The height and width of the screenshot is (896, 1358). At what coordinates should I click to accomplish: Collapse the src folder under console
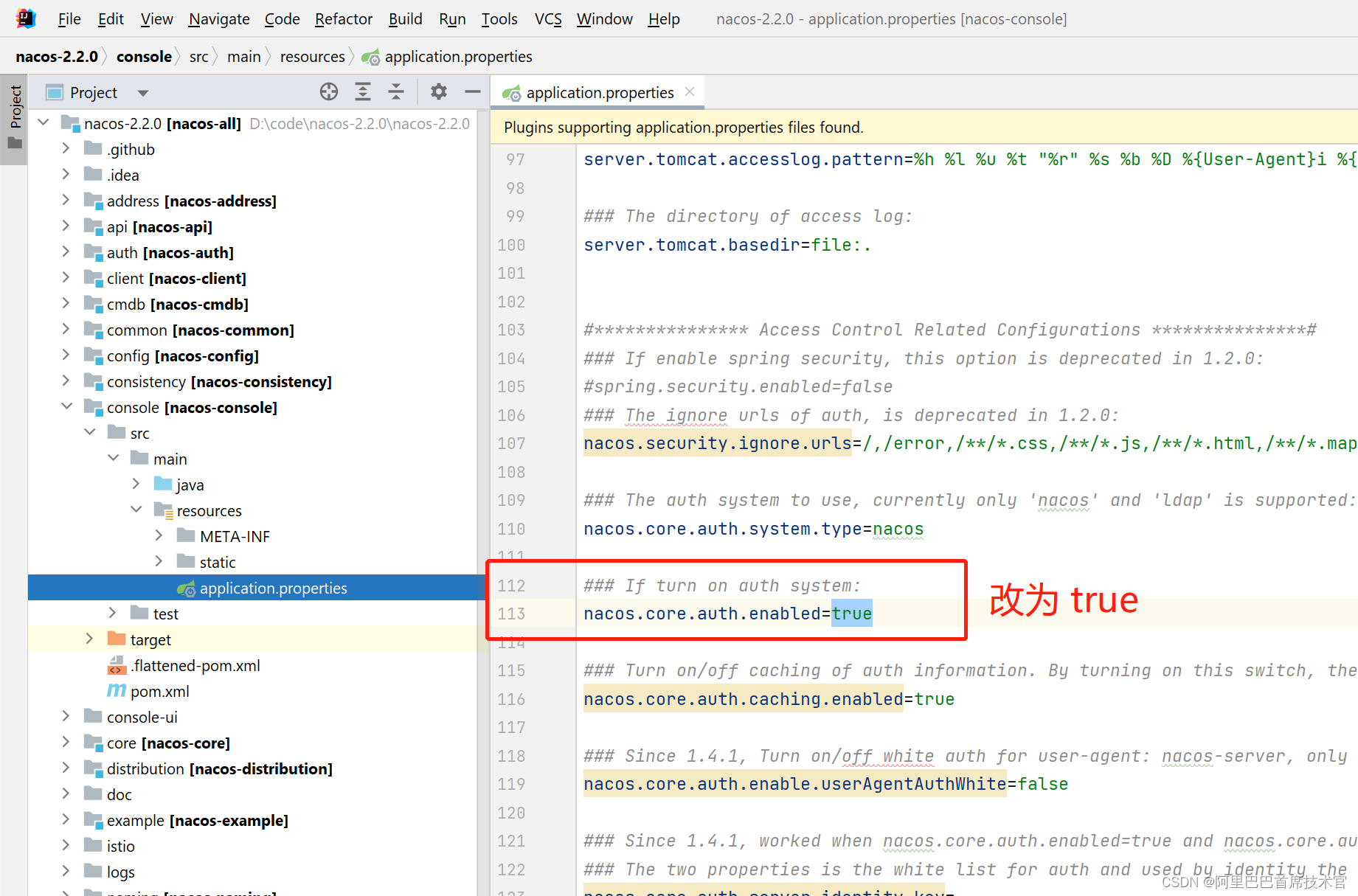[90, 432]
